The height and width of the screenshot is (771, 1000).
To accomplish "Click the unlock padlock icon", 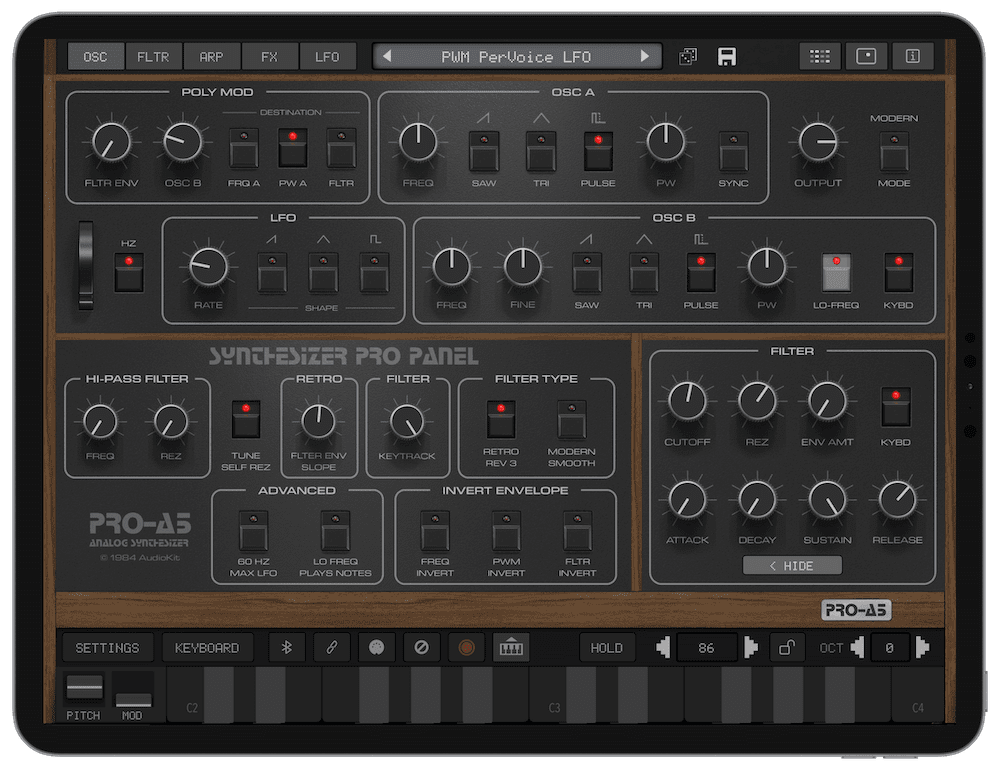I will tap(786, 648).
